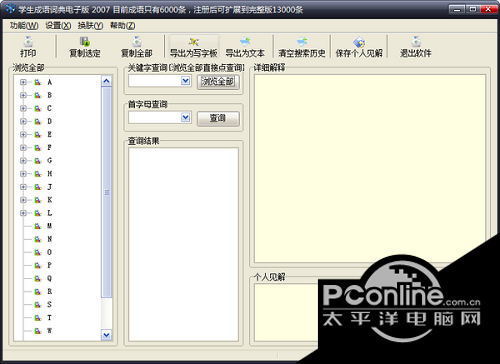The image size is (500, 364).
Task: Click in the 详细解释 explanation text area
Action: pos(370,169)
